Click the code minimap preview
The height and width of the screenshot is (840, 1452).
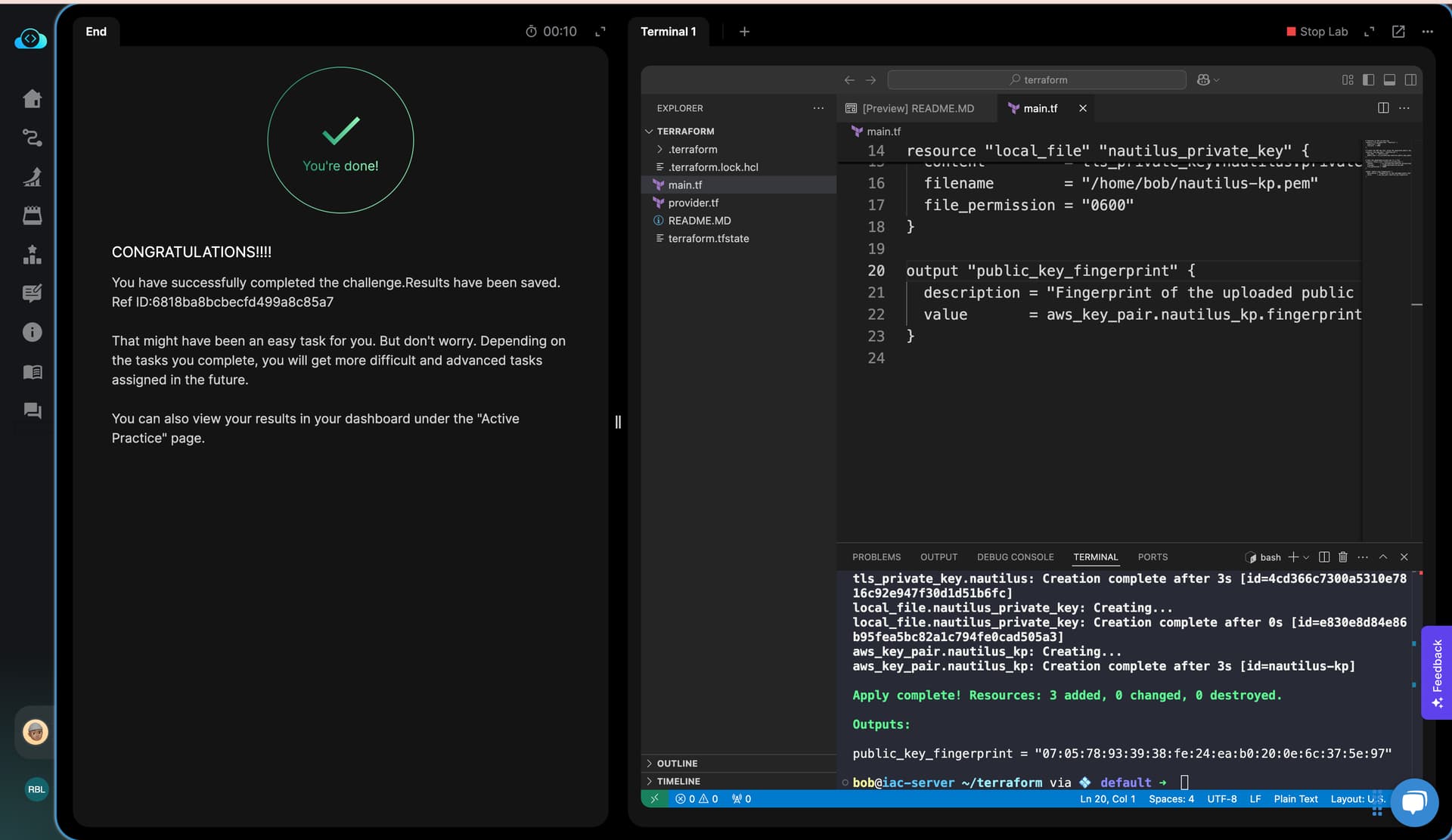click(1388, 159)
